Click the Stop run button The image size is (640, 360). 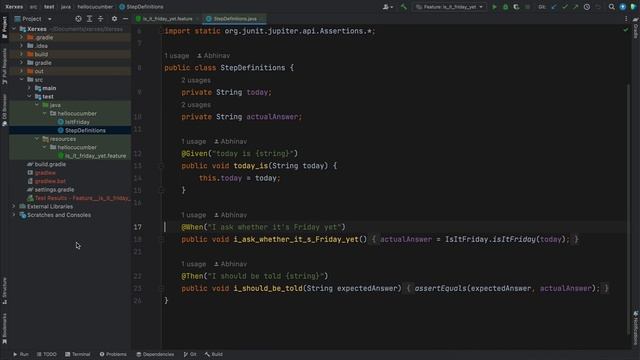click(x=527, y=7)
